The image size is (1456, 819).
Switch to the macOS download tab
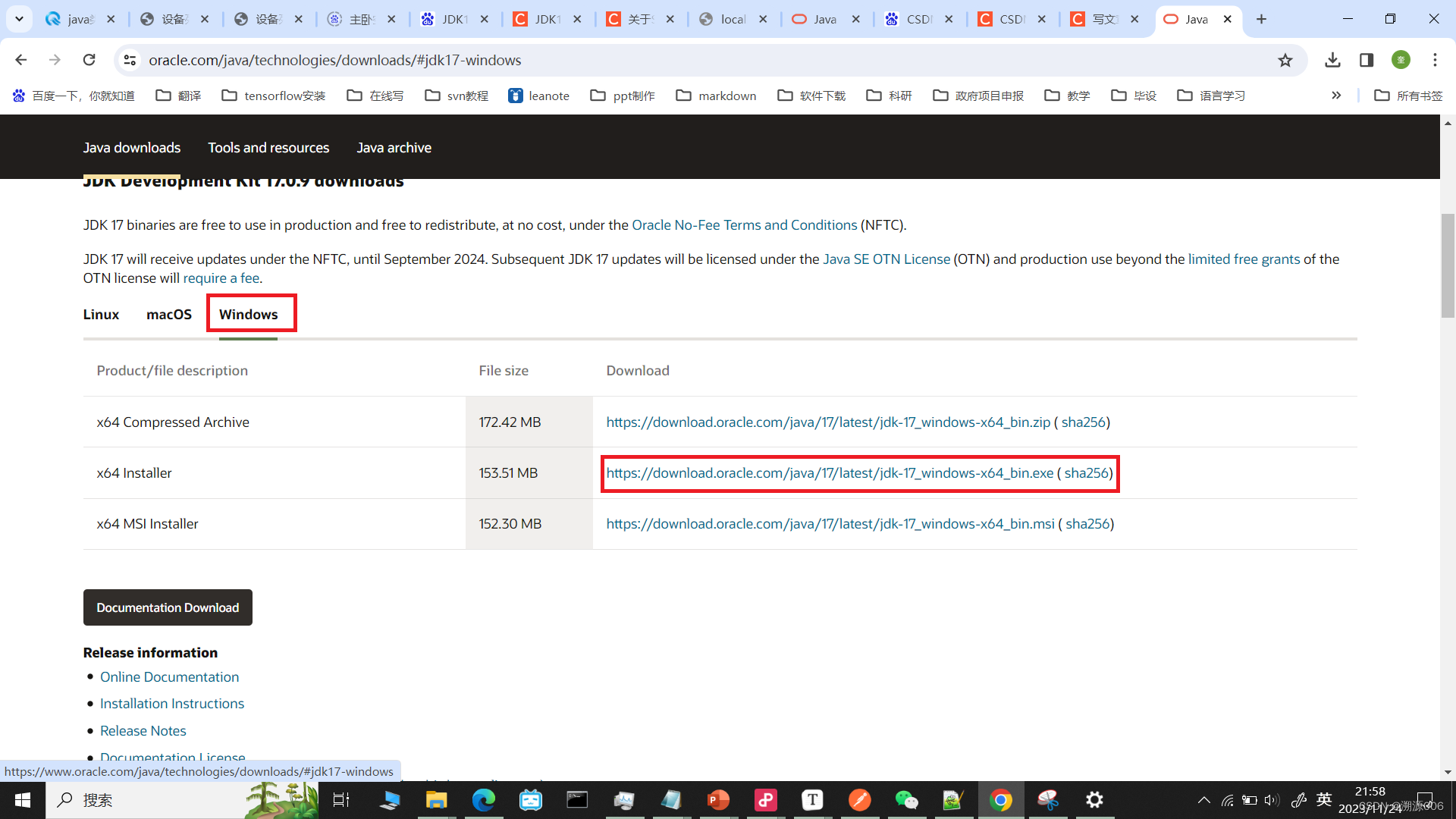point(168,314)
